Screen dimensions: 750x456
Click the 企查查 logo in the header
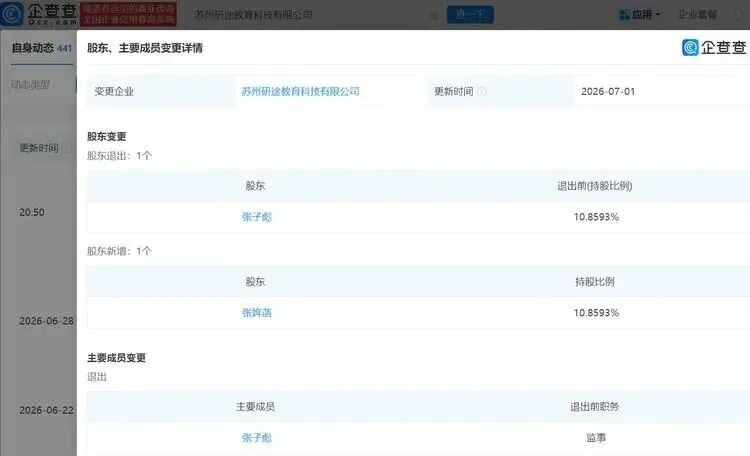click(x=39, y=14)
